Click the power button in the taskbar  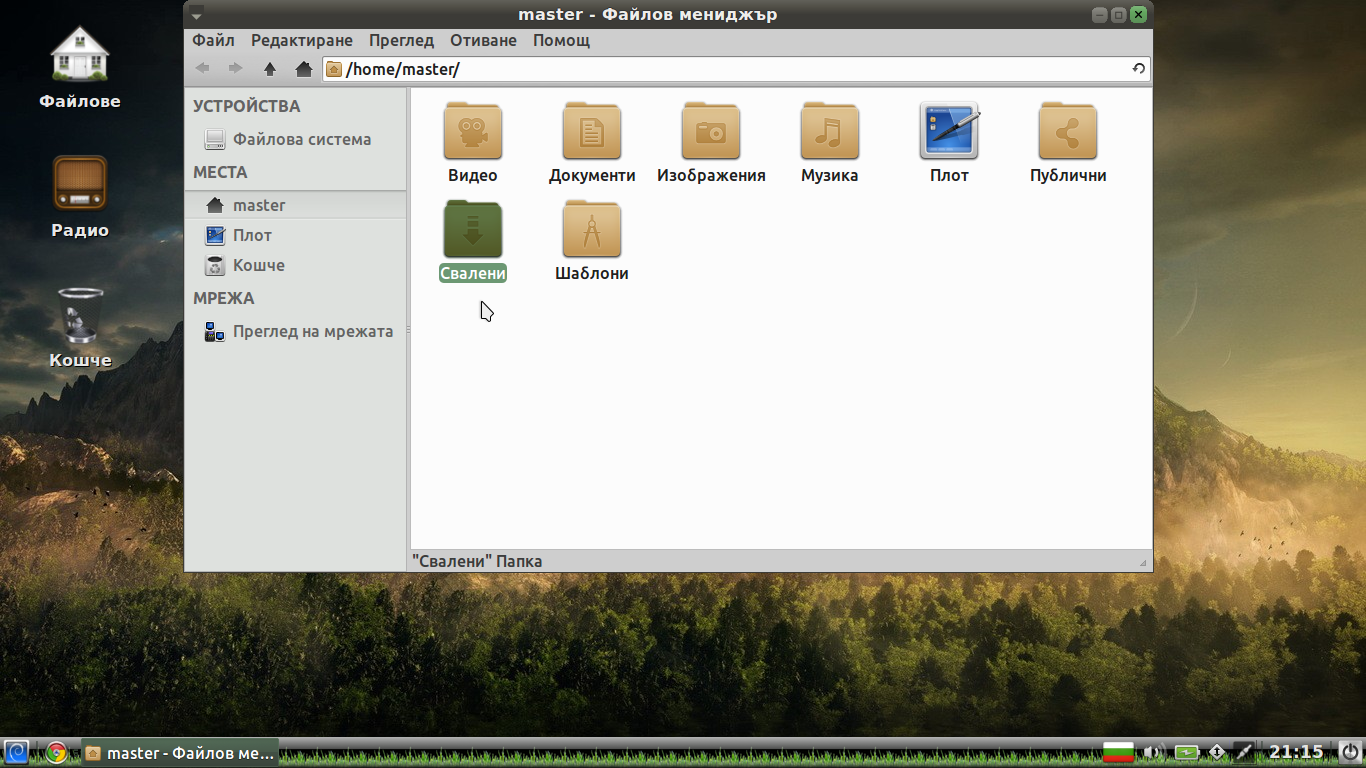click(1348, 752)
